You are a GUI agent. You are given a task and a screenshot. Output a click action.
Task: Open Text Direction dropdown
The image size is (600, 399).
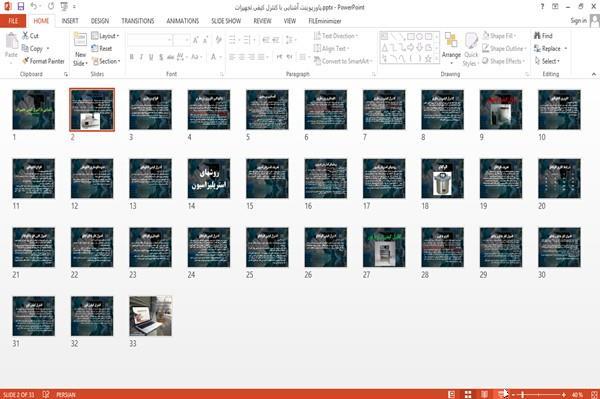coord(336,36)
